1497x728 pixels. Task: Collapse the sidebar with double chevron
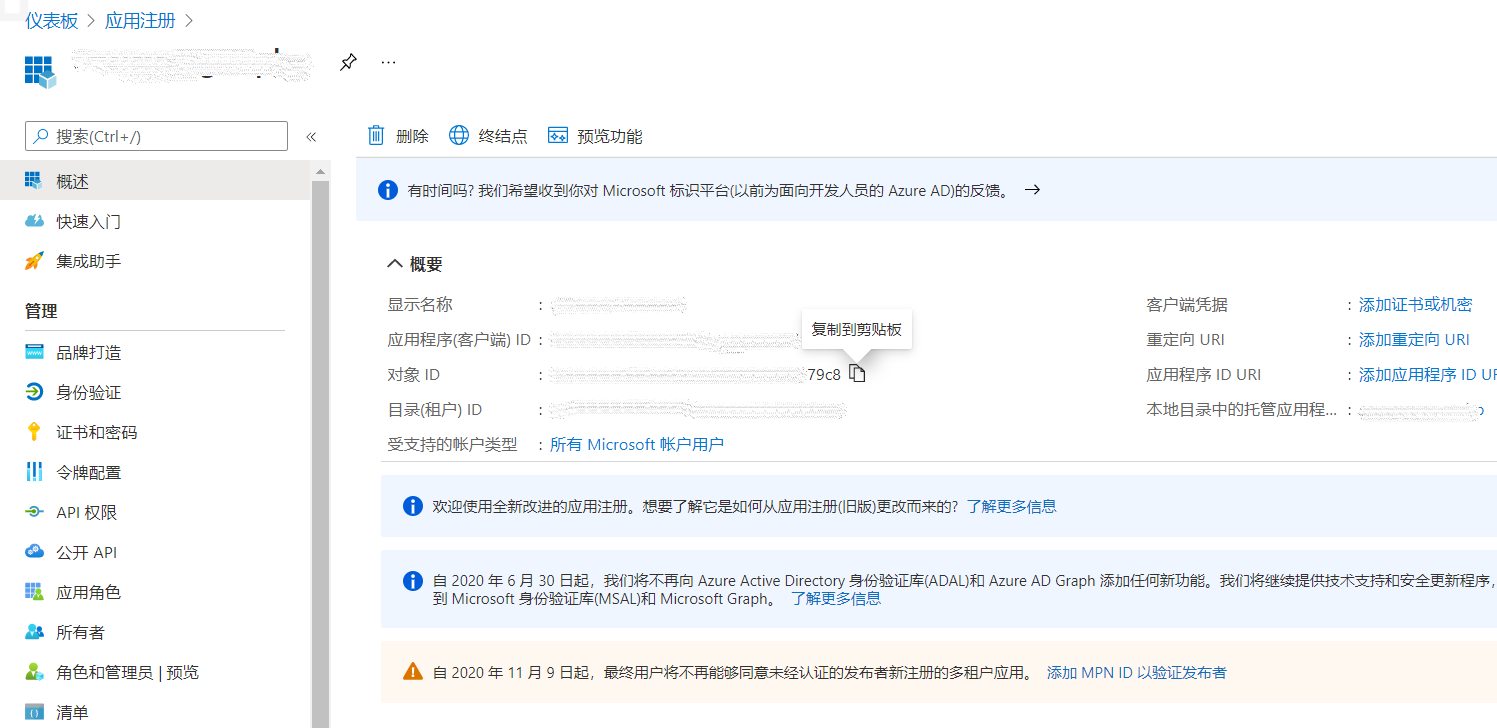pos(311,137)
